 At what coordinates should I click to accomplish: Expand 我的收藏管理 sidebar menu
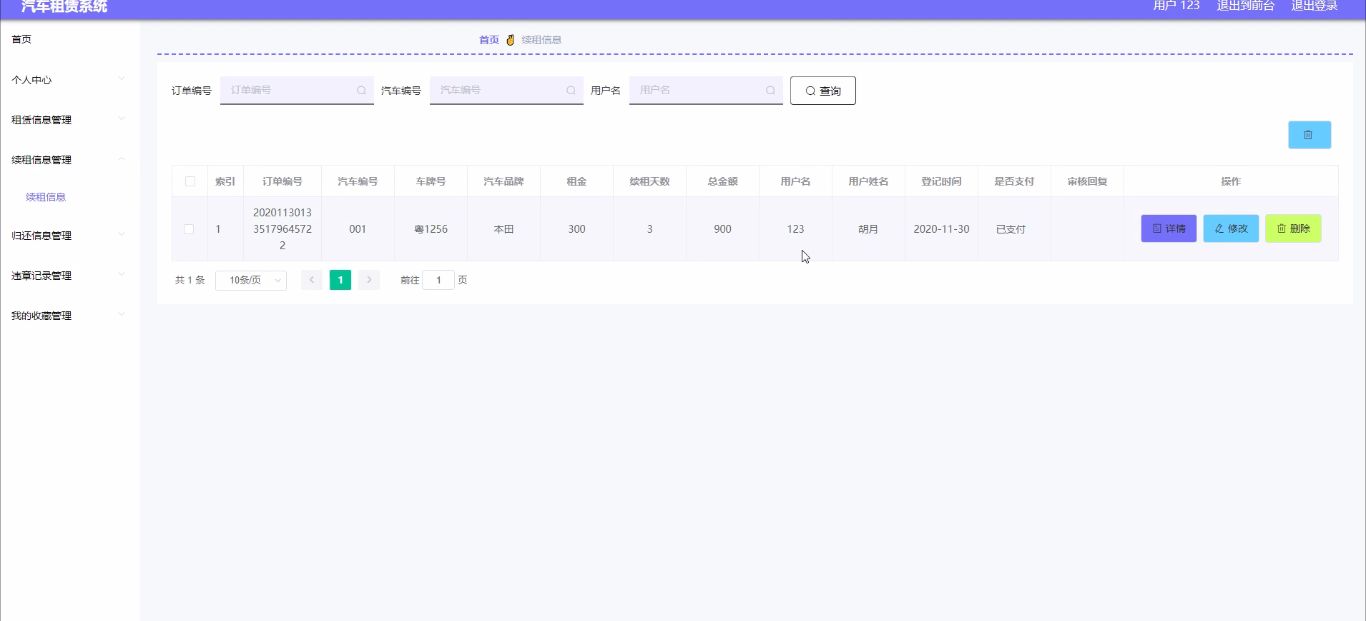[70, 315]
